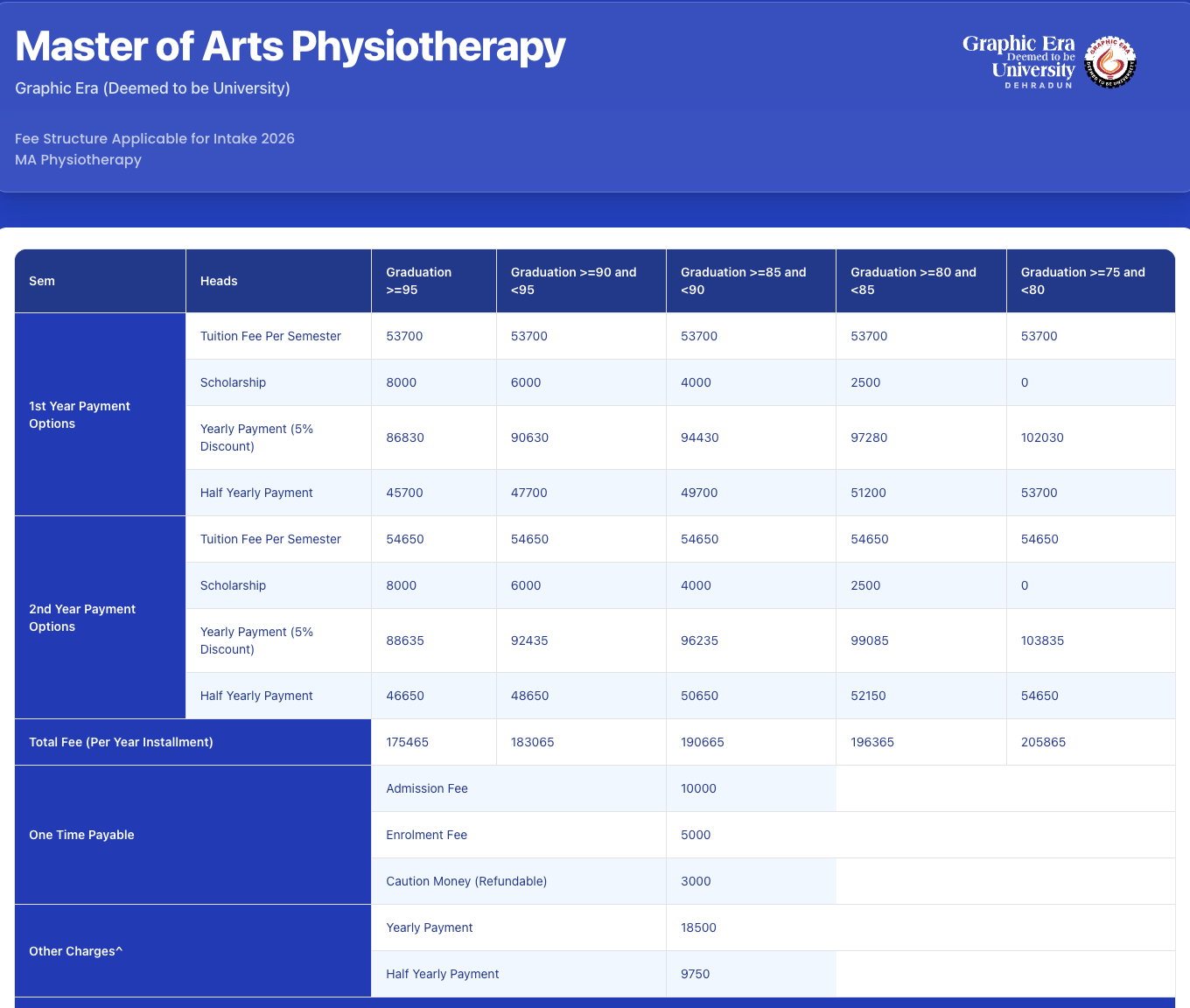The width and height of the screenshot is (1190, 1008).
Task: Click the Graphic Era University logo text
Action: pyautogui.click(x=1019, y=61)
